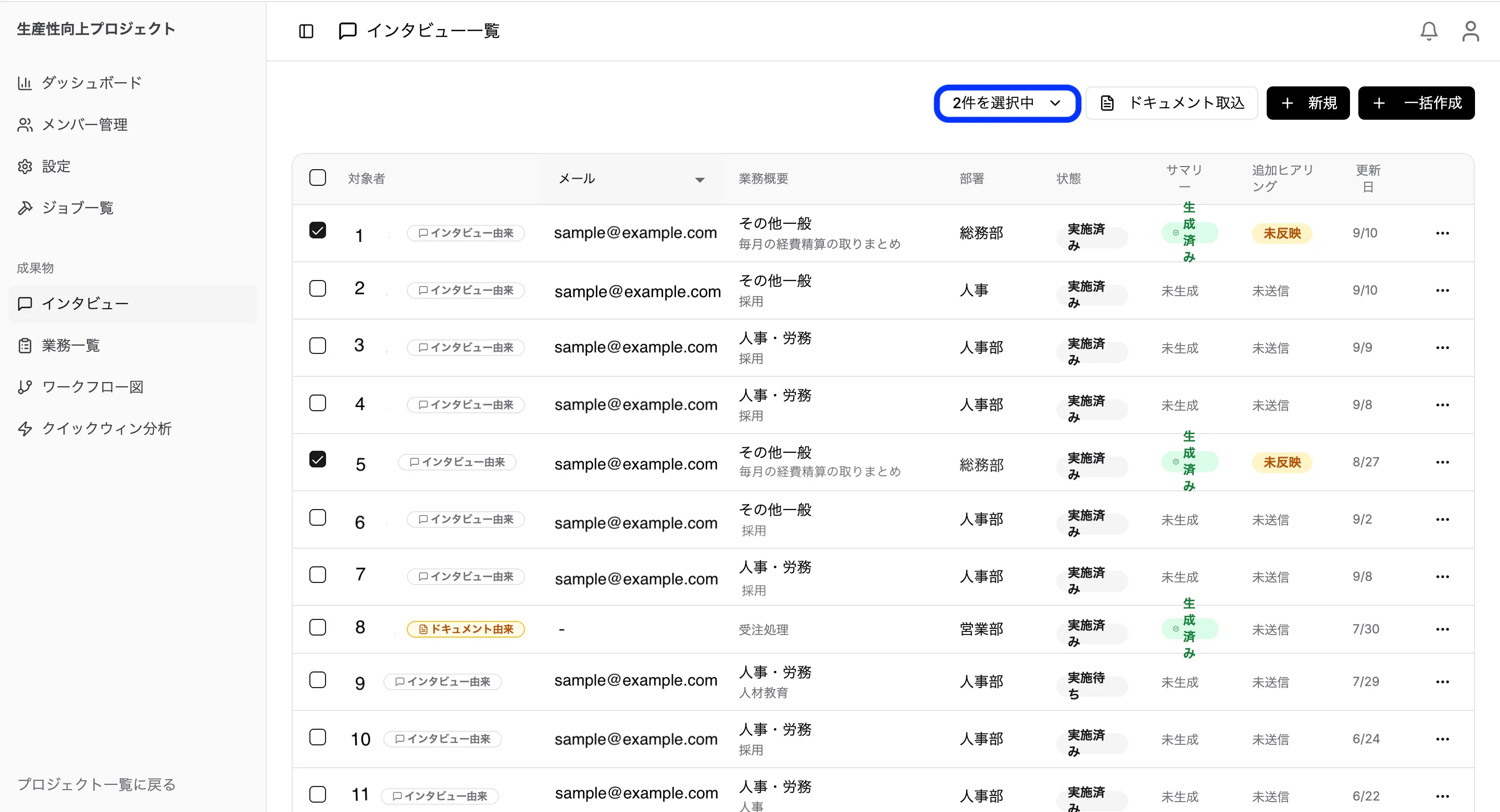The image size is (1500, 812).
Task: Select the インタビュー item in sidebar
Action: click(133, 303)
